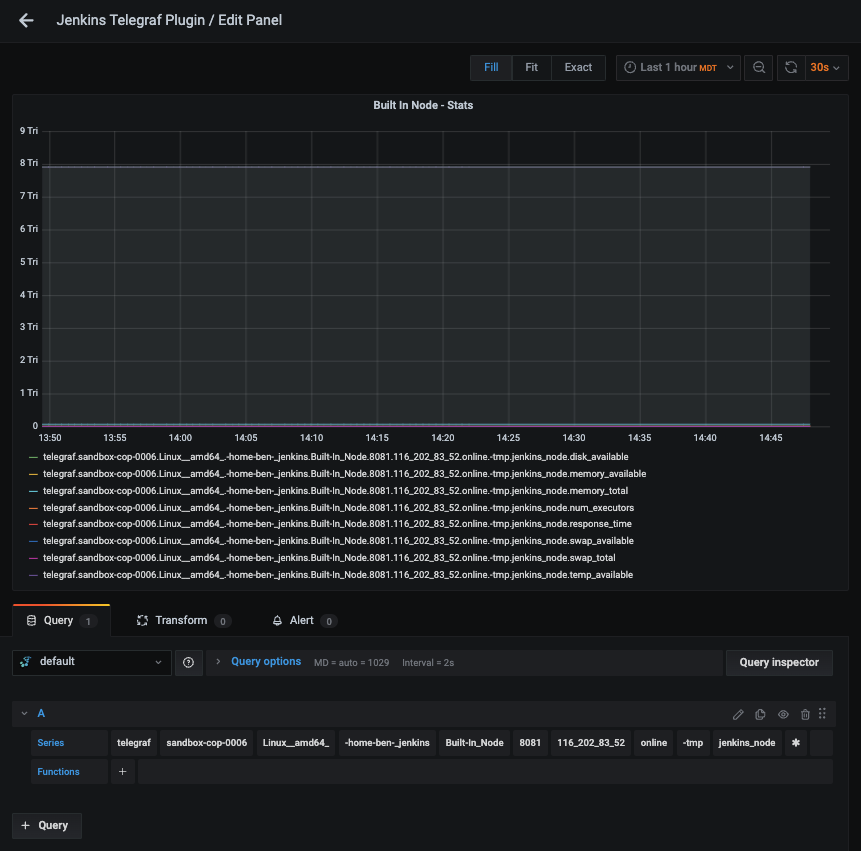This screenshot has height=851, width=861.
Task: Click the zoom out time range icon
Action: [x=758, y=68]
